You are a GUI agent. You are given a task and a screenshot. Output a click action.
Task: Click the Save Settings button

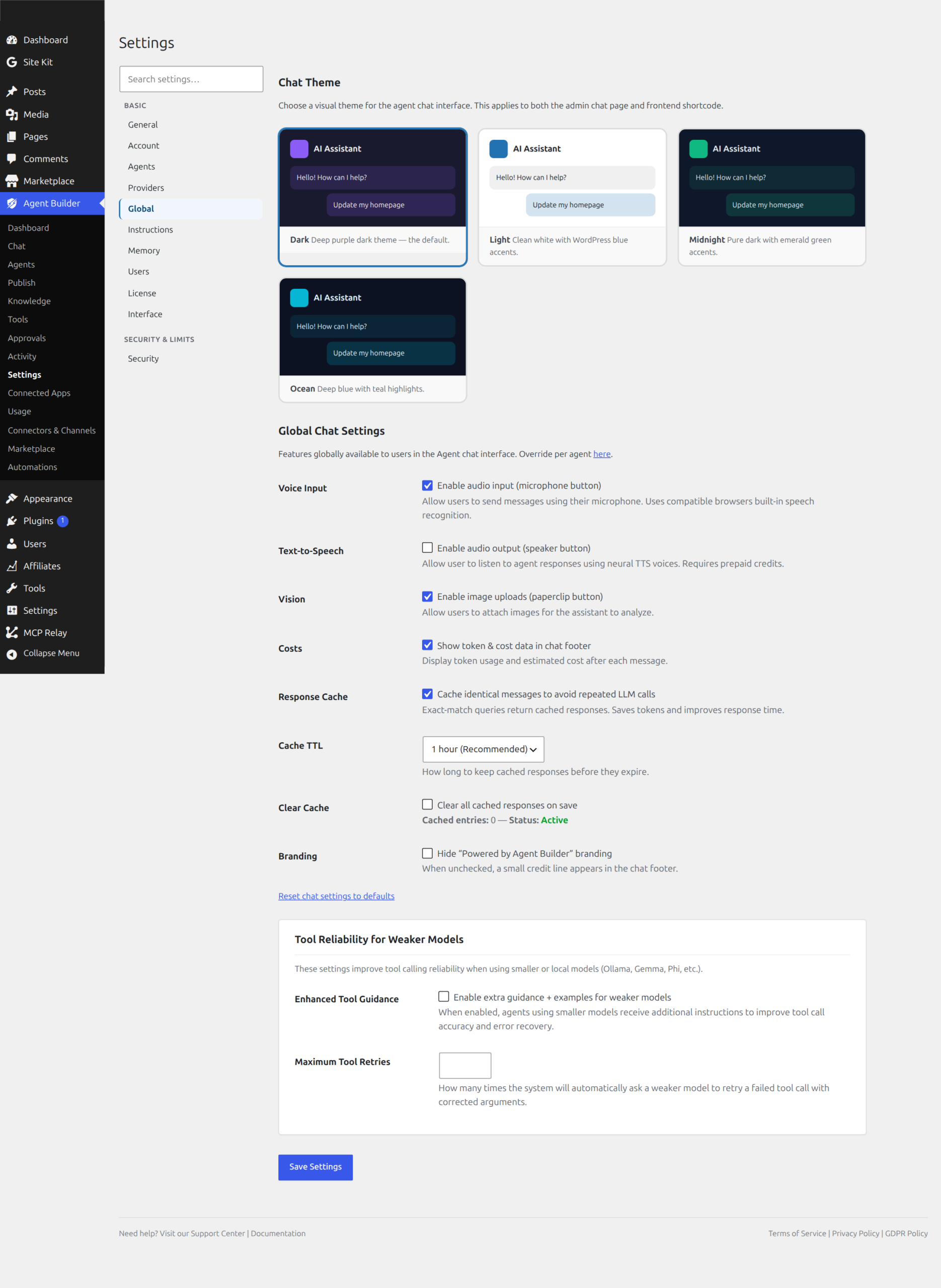(316, 1167)
